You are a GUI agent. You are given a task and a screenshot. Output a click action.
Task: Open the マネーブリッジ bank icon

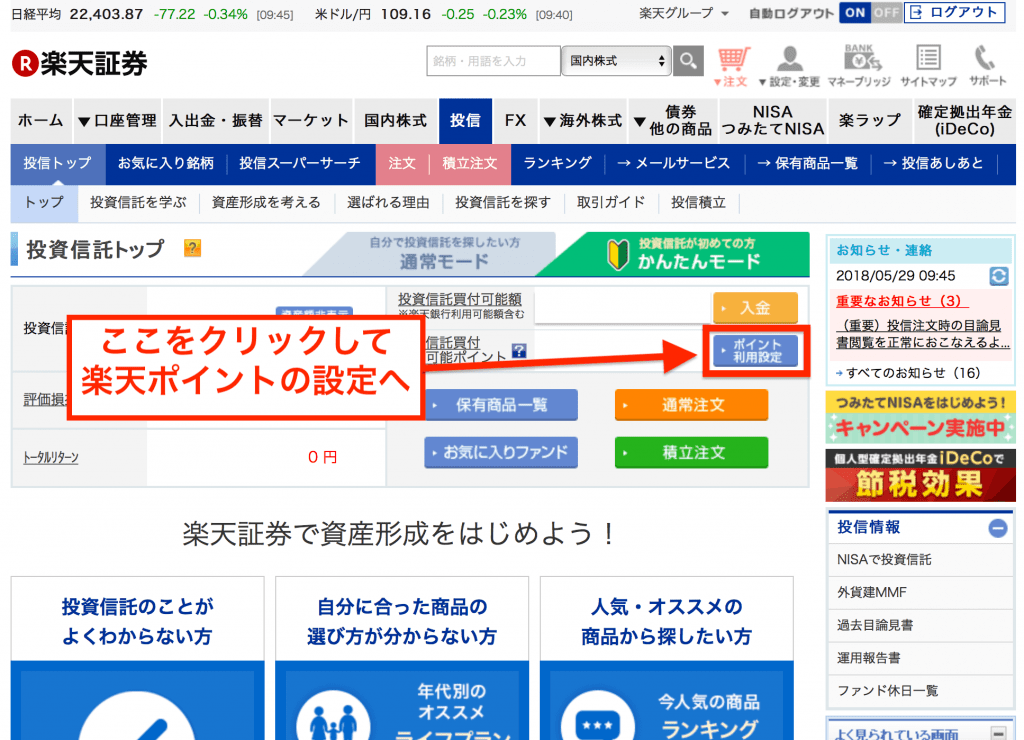point(859,67)
